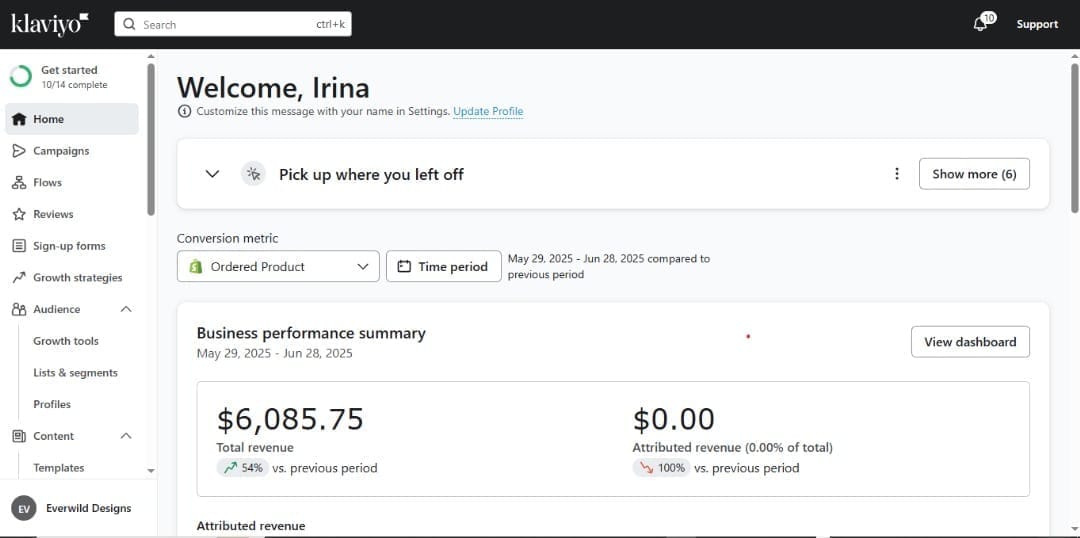This screenshot has width=1080, height=538.
Task: Open the three-dot options menu
Action: pos(897,174)
